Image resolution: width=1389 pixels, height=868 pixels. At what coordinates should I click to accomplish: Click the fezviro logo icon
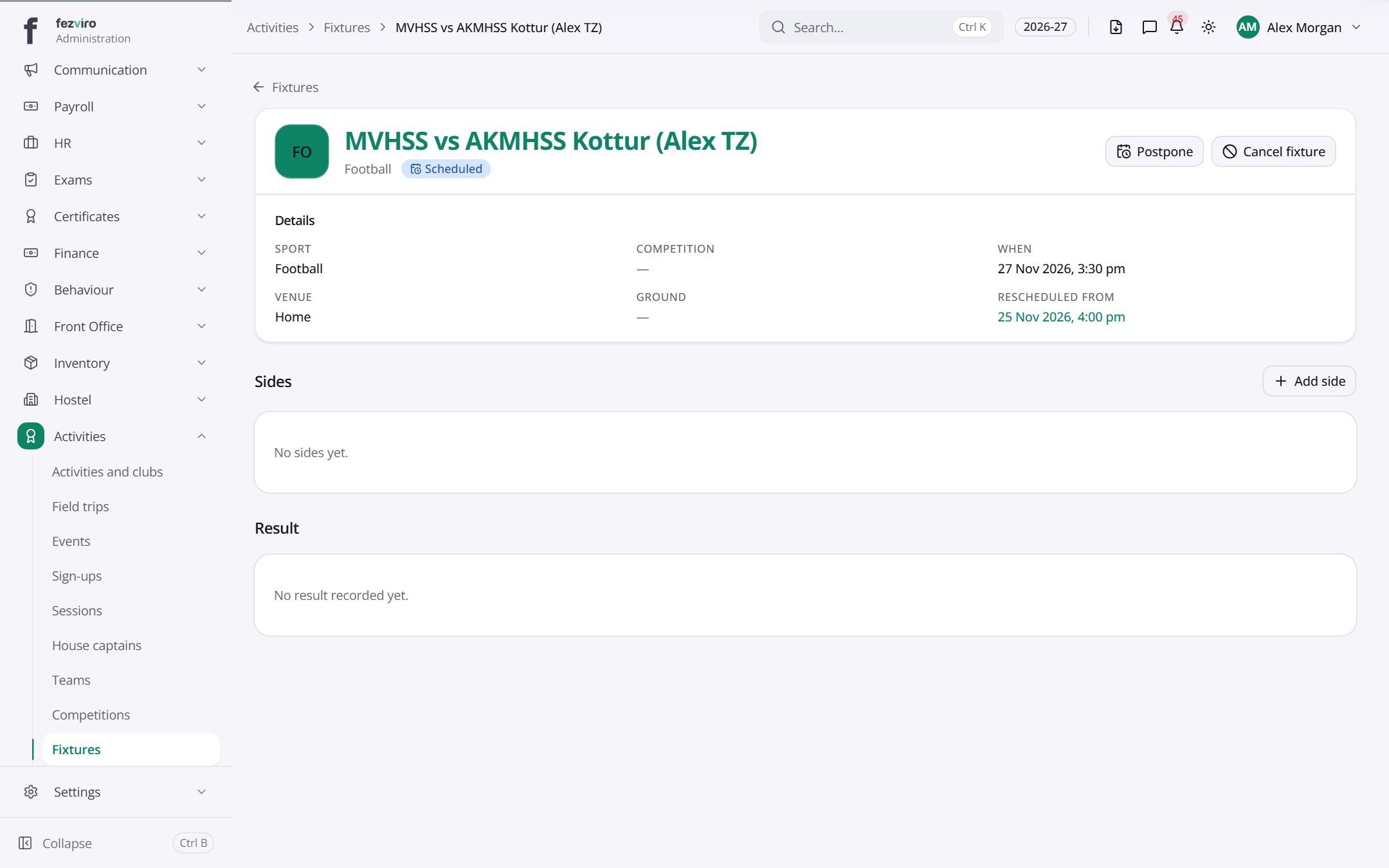click(x=30, y=30)
